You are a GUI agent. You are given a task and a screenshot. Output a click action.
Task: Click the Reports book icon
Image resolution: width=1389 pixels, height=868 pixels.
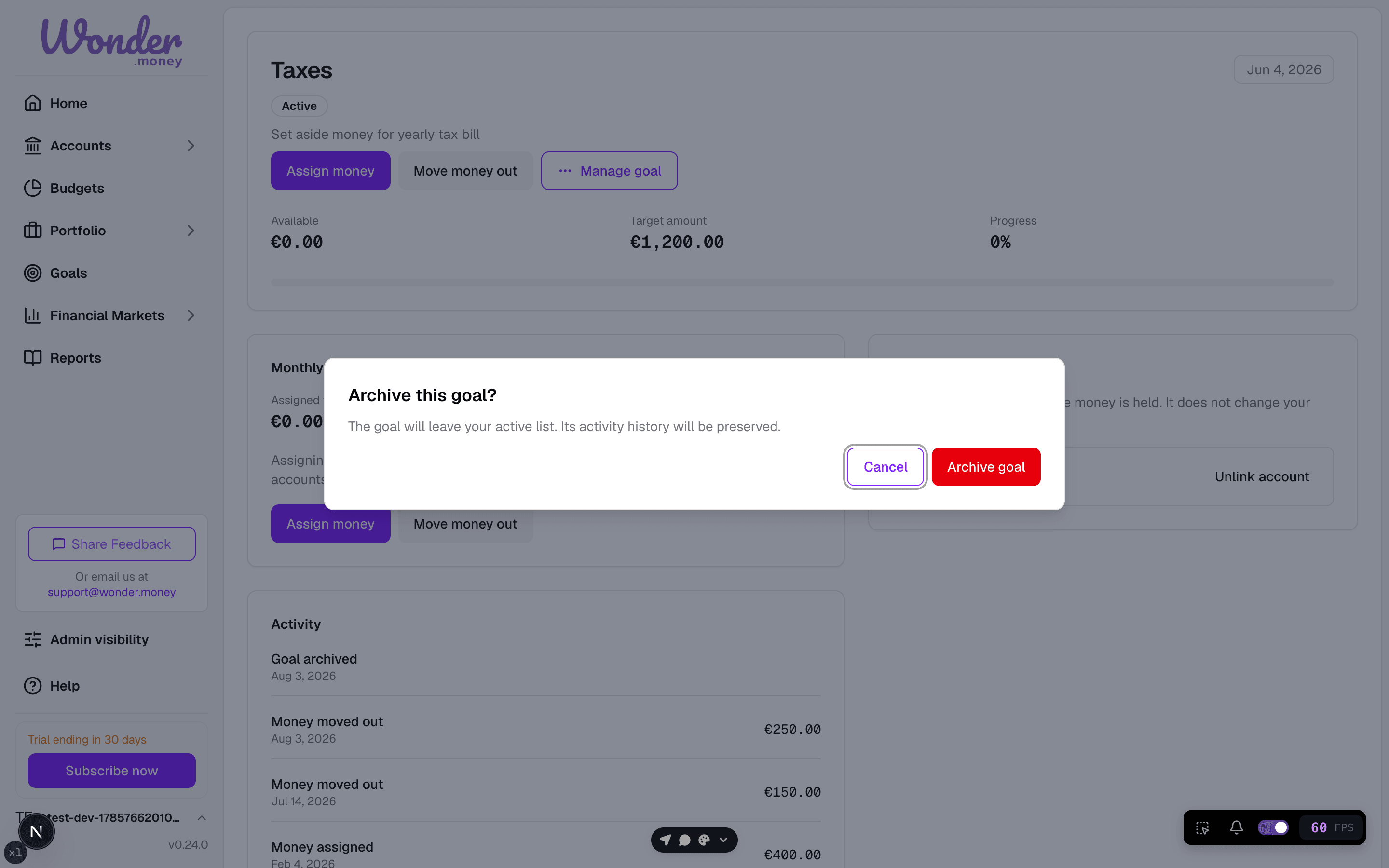coord(33,358)
